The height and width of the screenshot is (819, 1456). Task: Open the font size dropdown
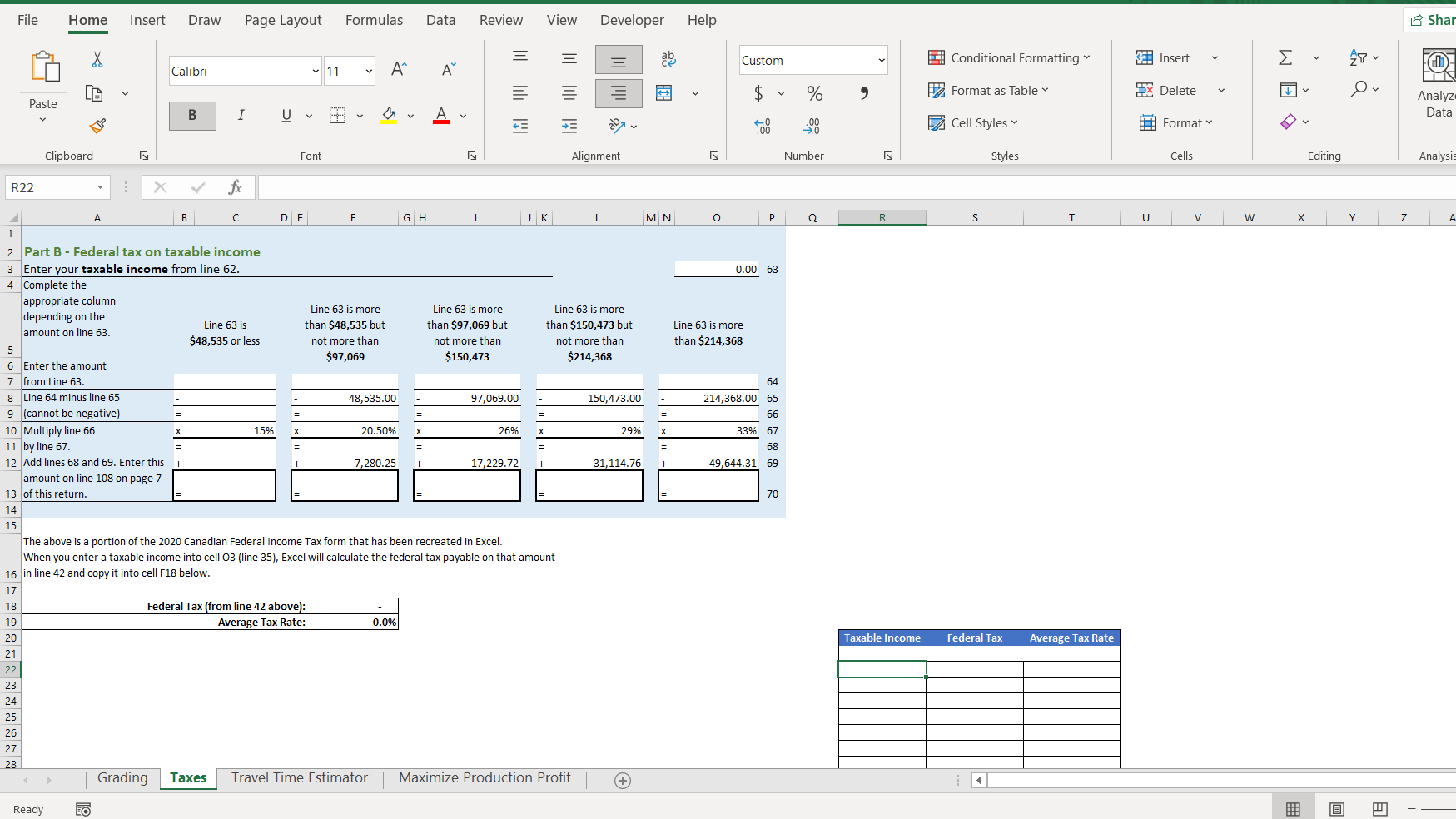pyautogui.click(x=368, y=71)
